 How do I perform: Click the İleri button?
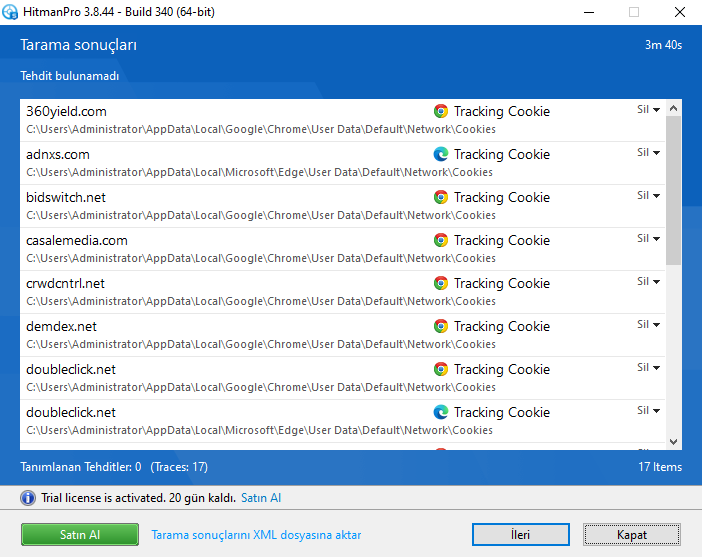point(521,535)
